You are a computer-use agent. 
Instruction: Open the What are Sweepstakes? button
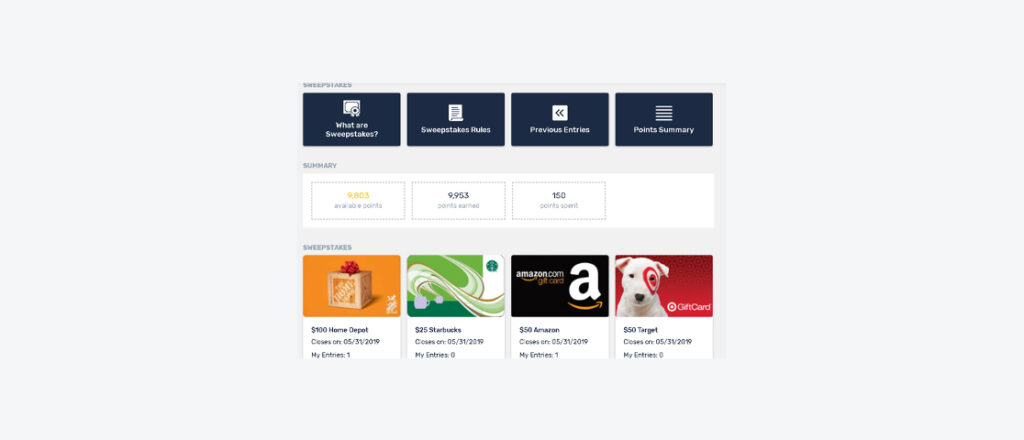[351, 119]
